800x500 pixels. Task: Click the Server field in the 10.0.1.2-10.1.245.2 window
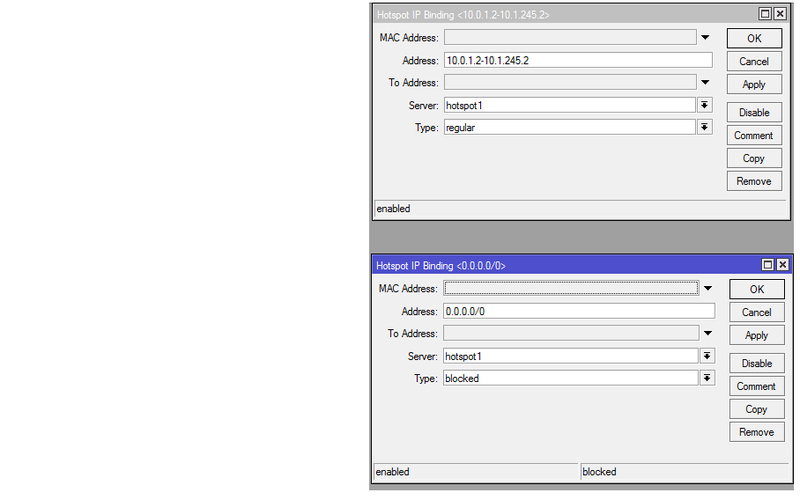[x=569, y=105]
